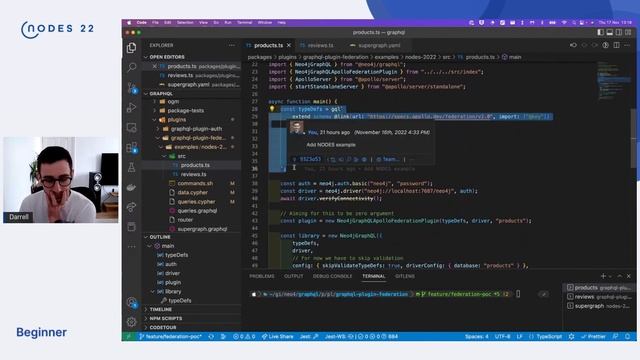Open customize layout button in title bar
640x360 pixels.
point(629,32)
